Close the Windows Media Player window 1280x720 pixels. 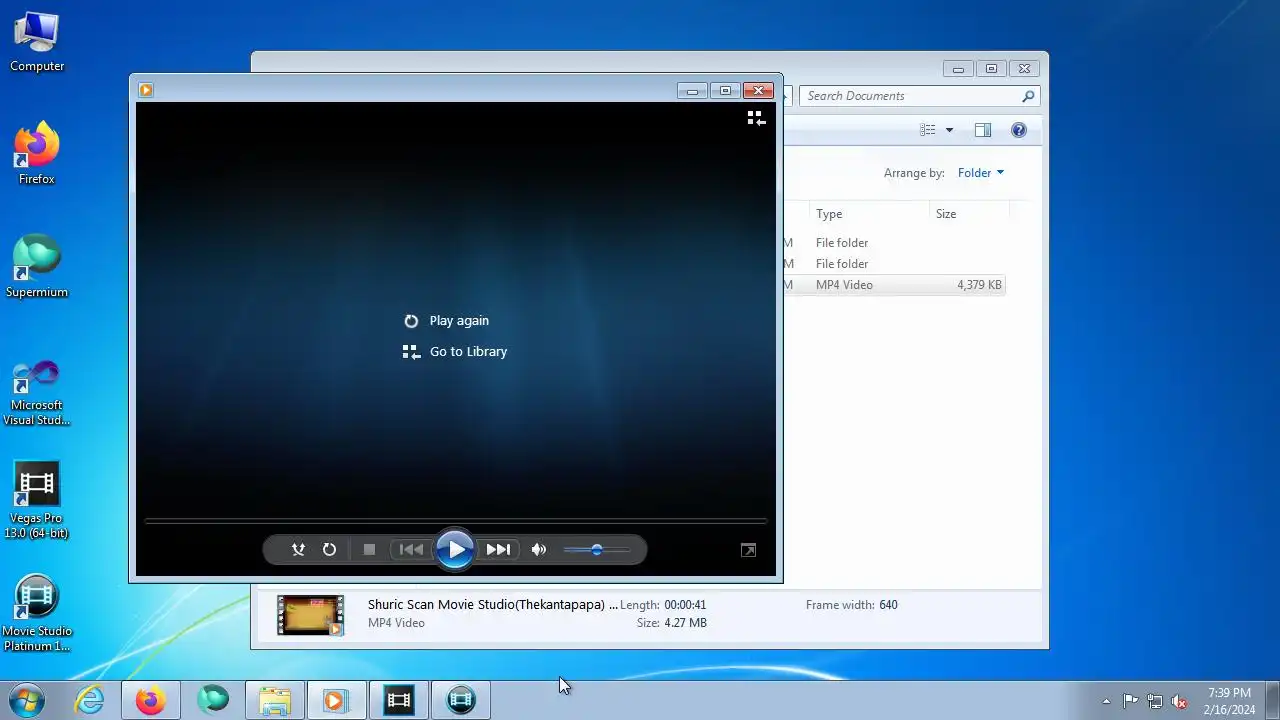pyautogui.click(x=759, y=91)
